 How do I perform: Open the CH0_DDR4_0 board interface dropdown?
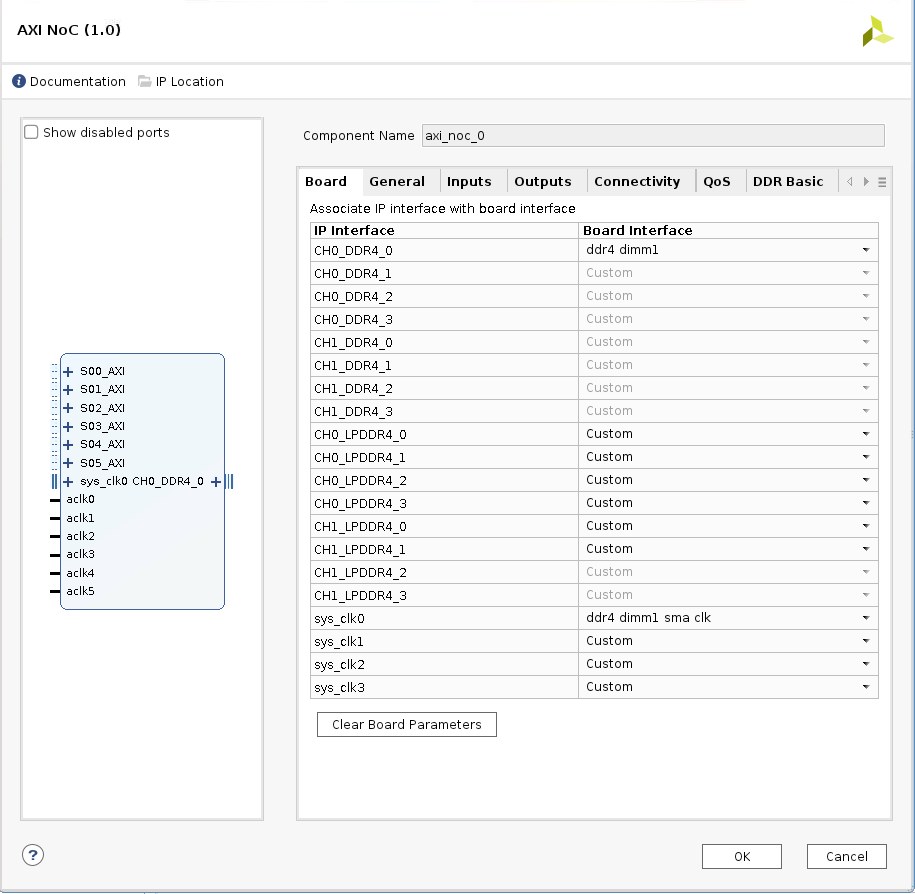click(728, 250)
